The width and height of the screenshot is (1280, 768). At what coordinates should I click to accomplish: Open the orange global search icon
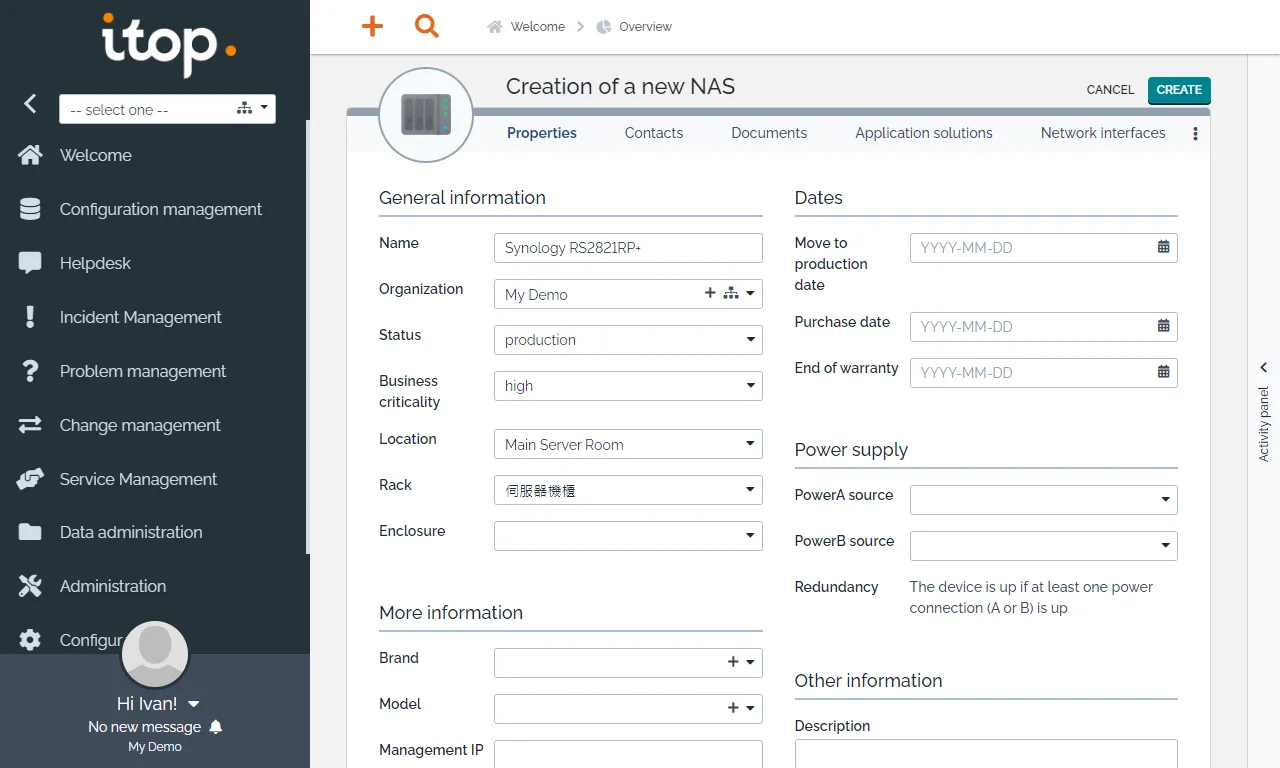427,27
